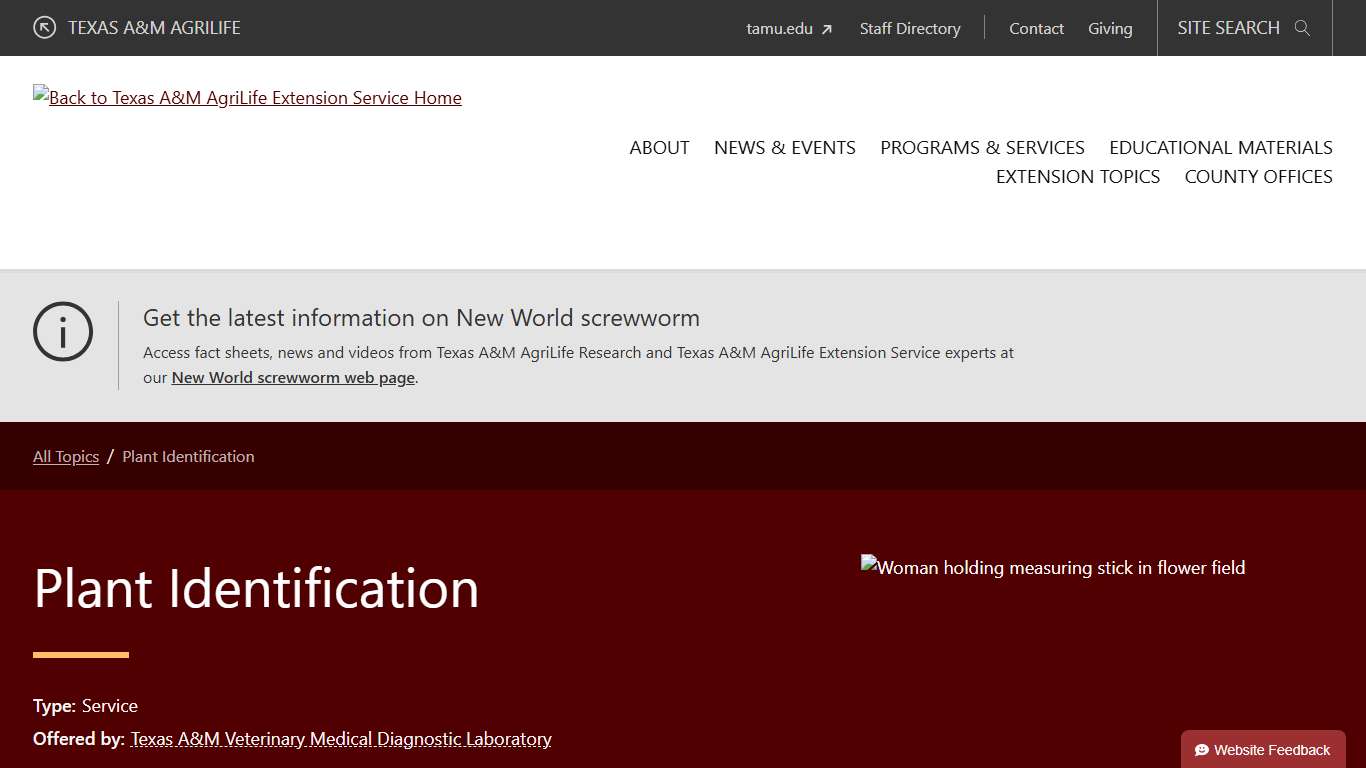The width and height of the screenshot is (1366, 768).
Task: Click the information circle icon
Action: pos(62,331)
